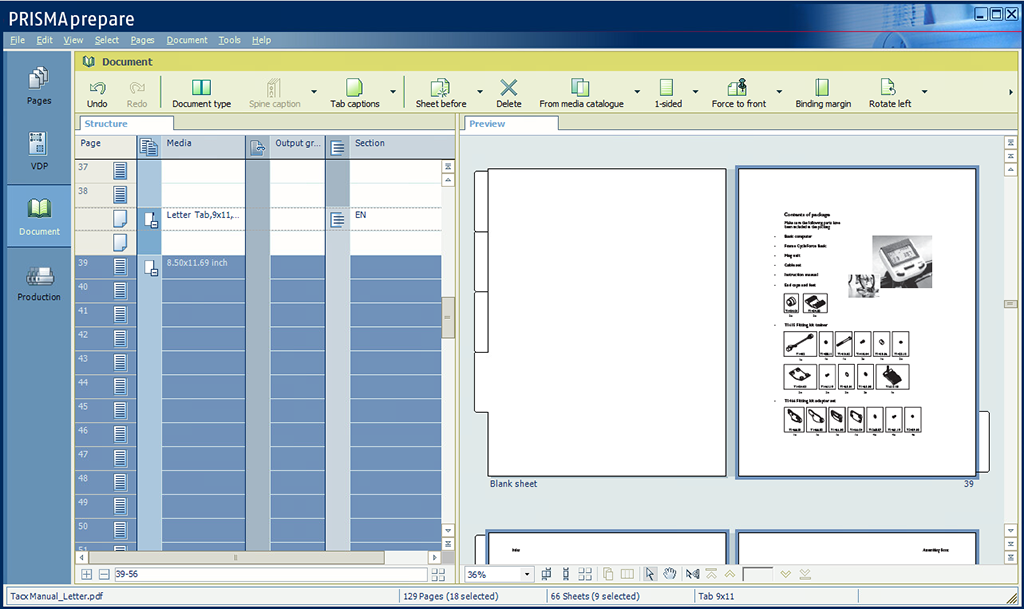Click the Blank sheet preview thumbnail
Screen dimensions: 1024x609
coord(607,322)
